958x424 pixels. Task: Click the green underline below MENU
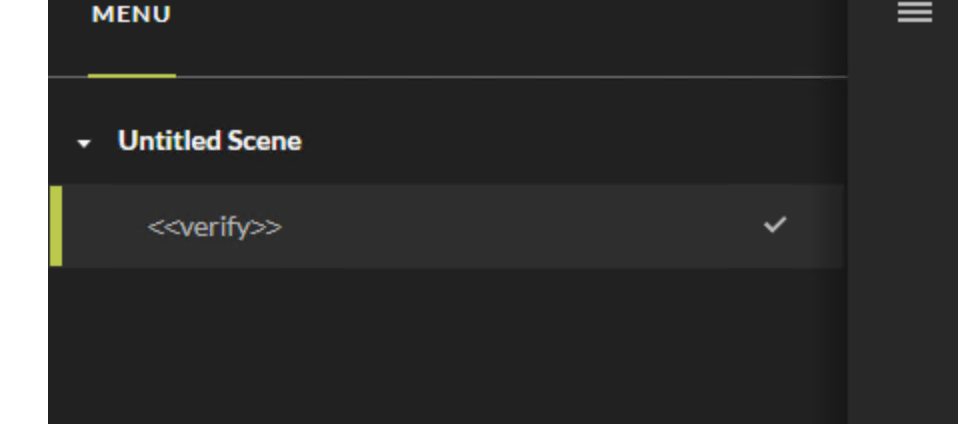click(131, 75)
